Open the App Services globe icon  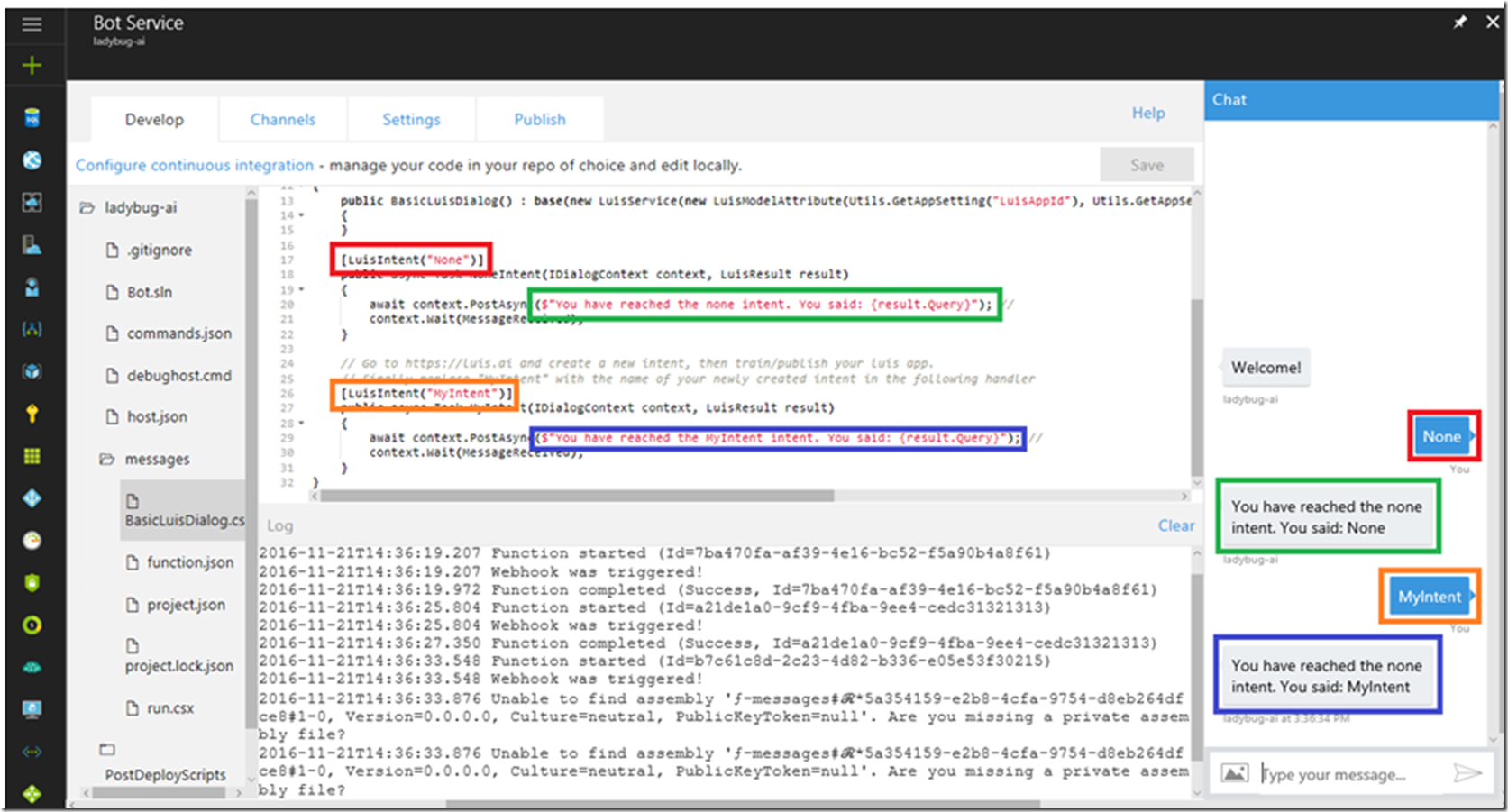coord(32,160)
